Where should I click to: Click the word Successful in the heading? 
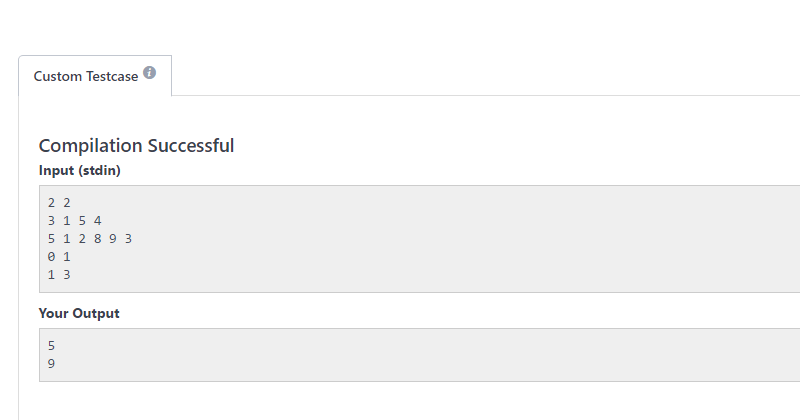tap(191, 145)
